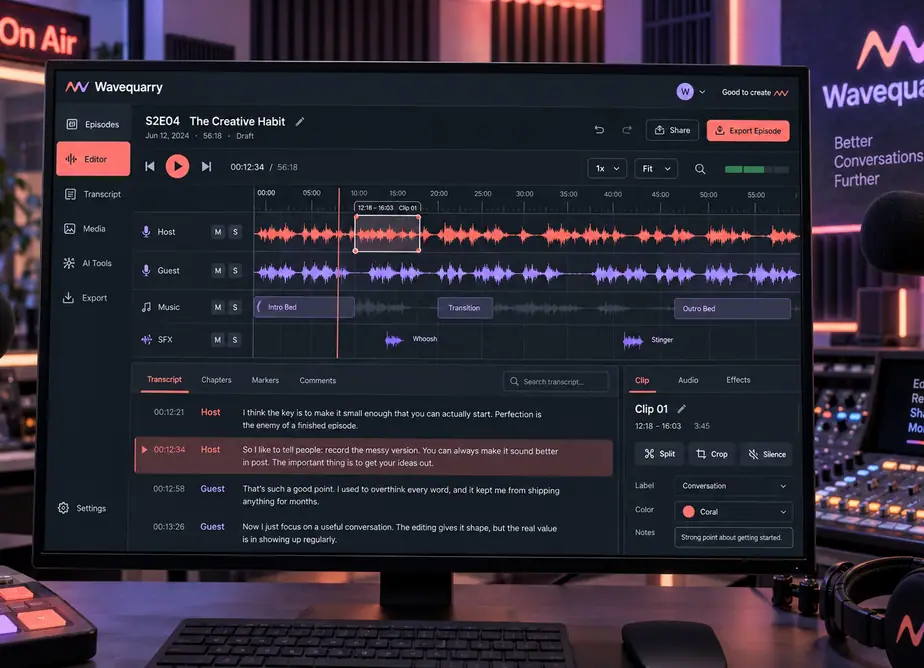Click the edit pencil beside The Creative Habit
Viewport: 924px width, 668px height.
(300, 121)
